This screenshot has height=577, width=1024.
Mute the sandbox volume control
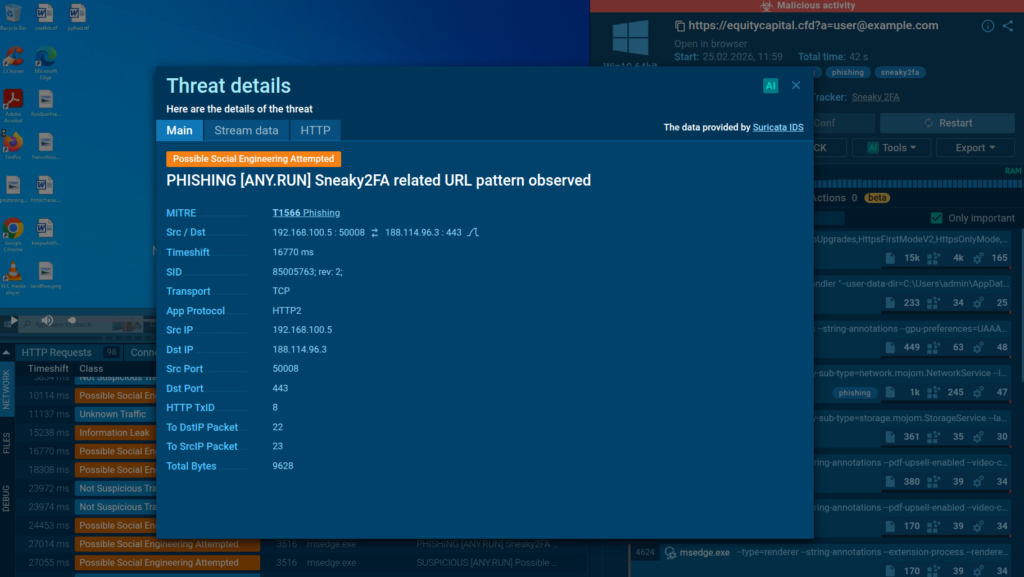[47, 321]
